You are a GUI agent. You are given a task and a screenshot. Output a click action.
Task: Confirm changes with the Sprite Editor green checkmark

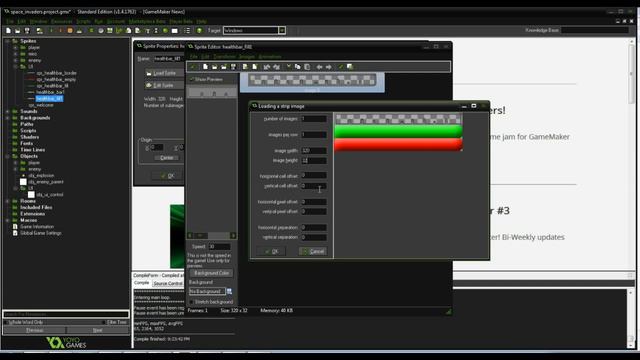point(193,67)
